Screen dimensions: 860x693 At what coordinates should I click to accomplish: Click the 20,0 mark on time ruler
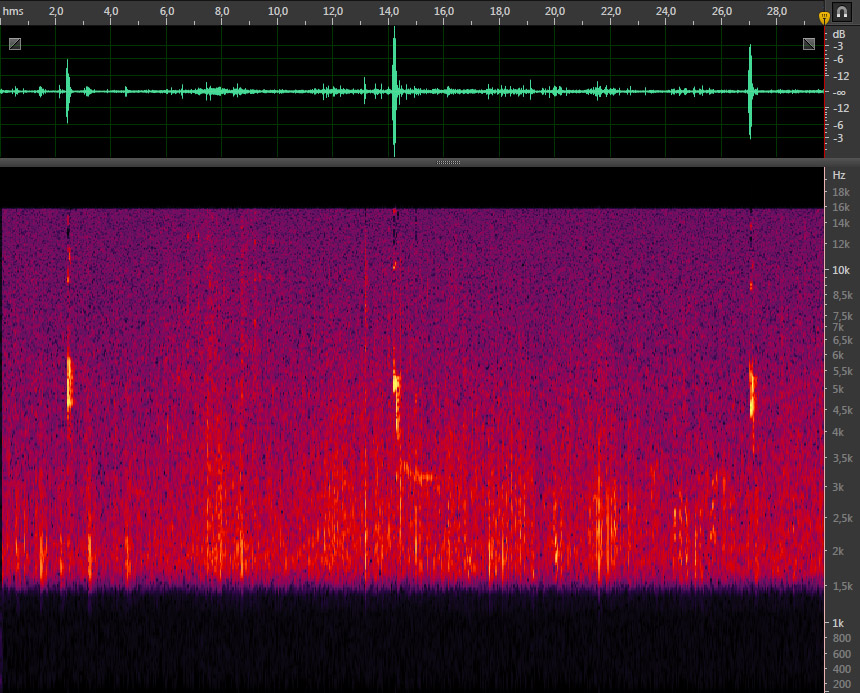[555, 11]
